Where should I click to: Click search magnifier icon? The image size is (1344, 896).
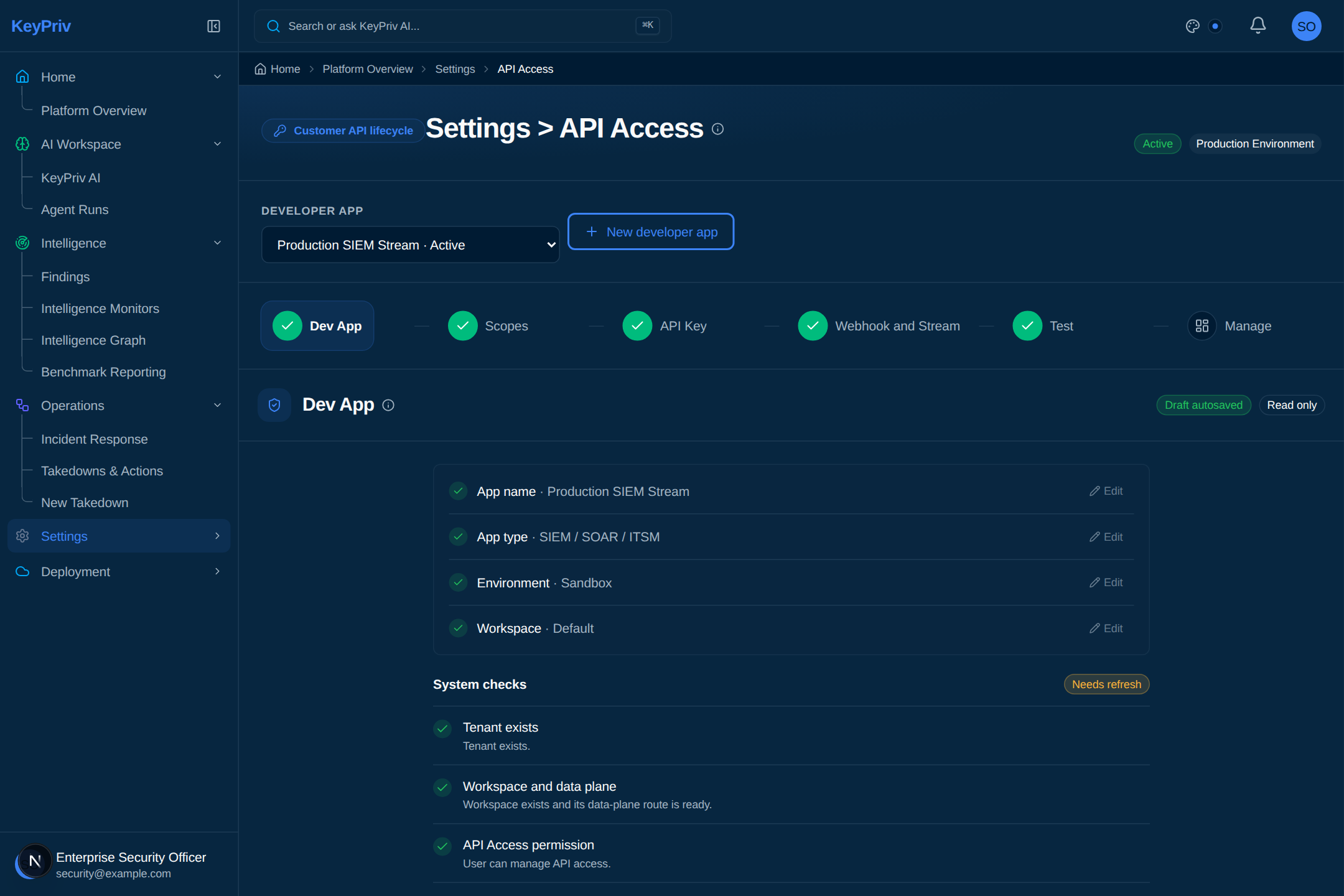273,26
